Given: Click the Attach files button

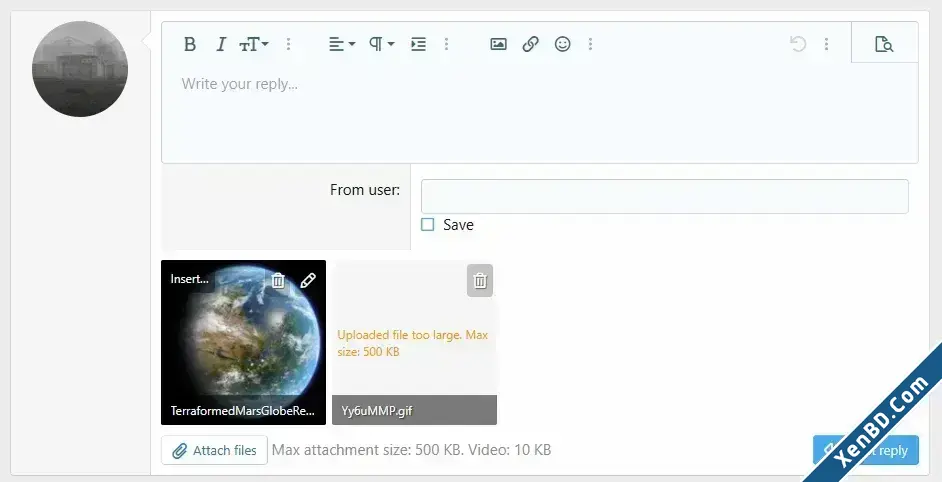Looking at the screenshot, I should (214, 450).
